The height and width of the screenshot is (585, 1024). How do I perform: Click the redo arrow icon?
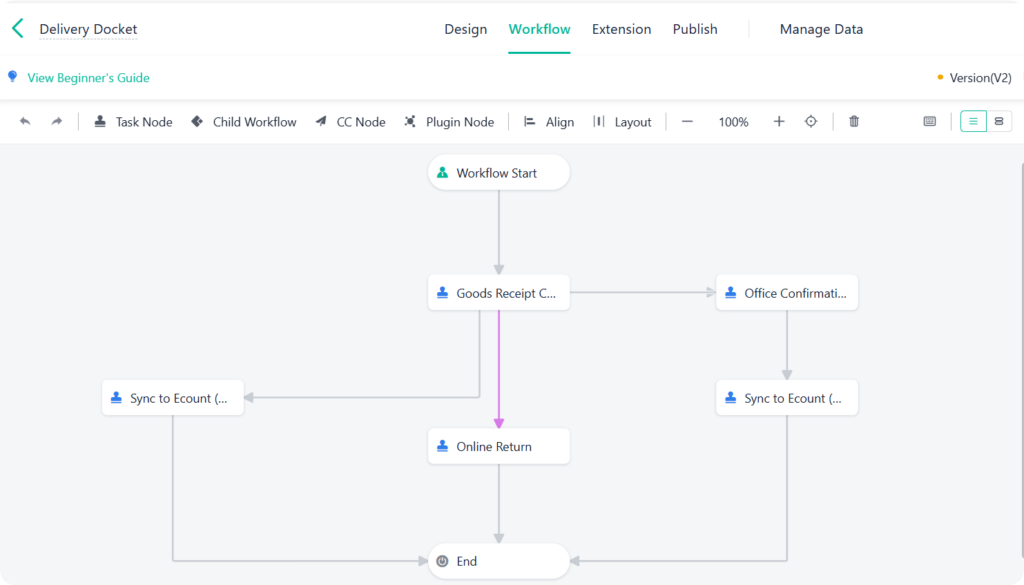click(x=57, y=122)
